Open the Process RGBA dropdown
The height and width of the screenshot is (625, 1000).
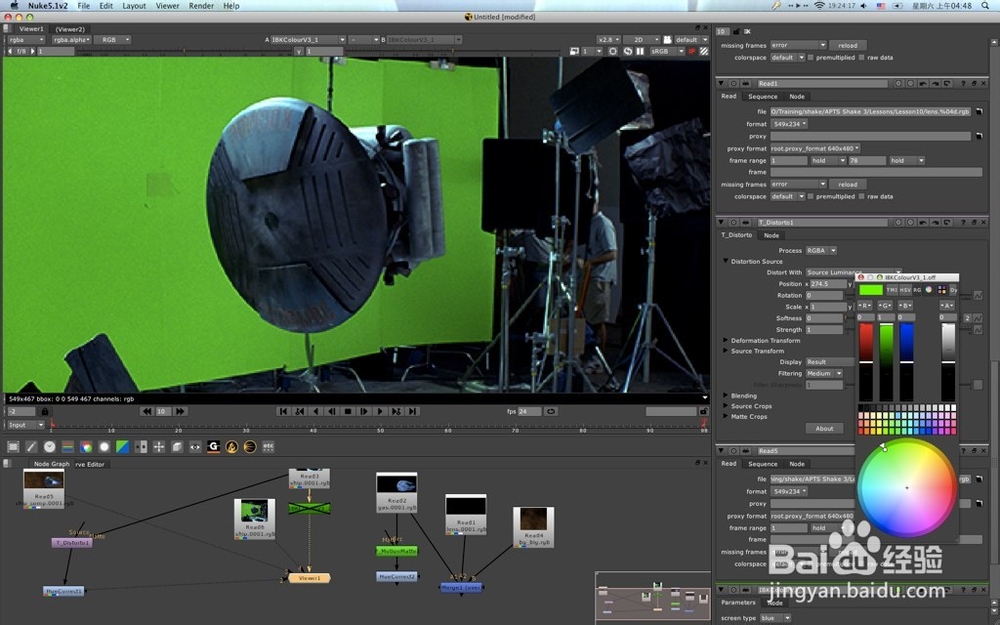coord(821,251)
